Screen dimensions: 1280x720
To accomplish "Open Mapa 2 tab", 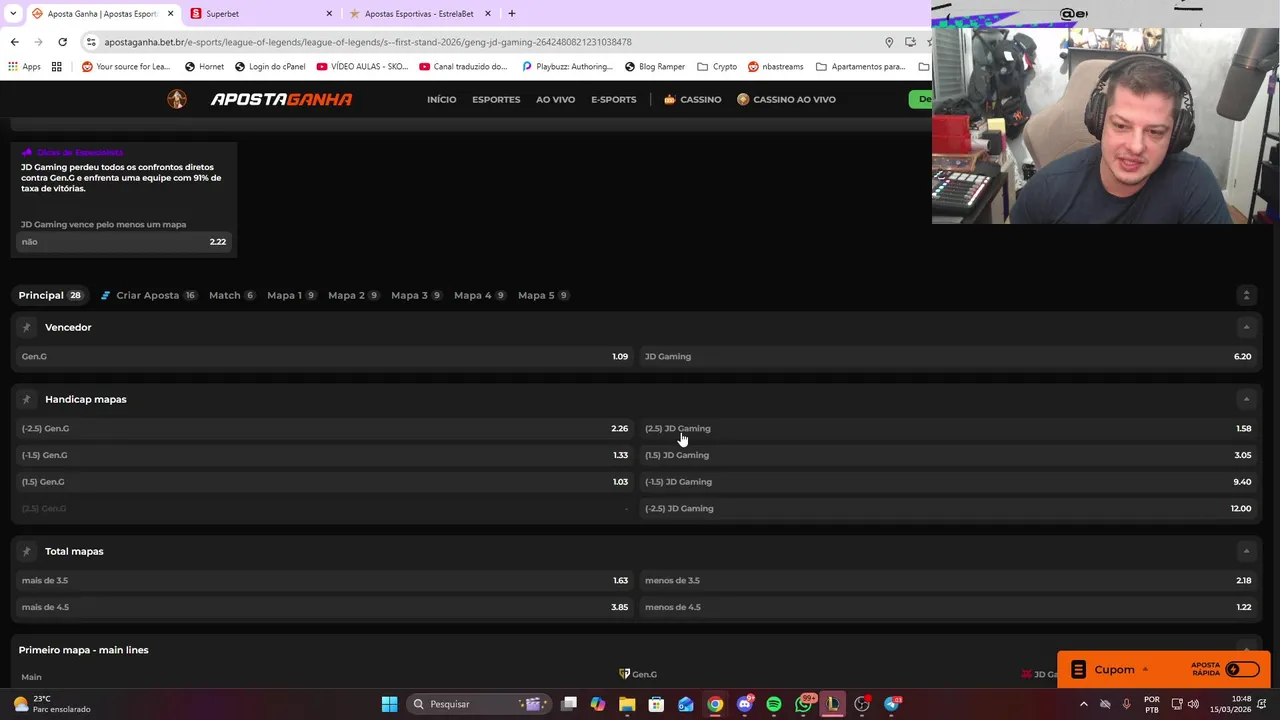I will [354, 295].
